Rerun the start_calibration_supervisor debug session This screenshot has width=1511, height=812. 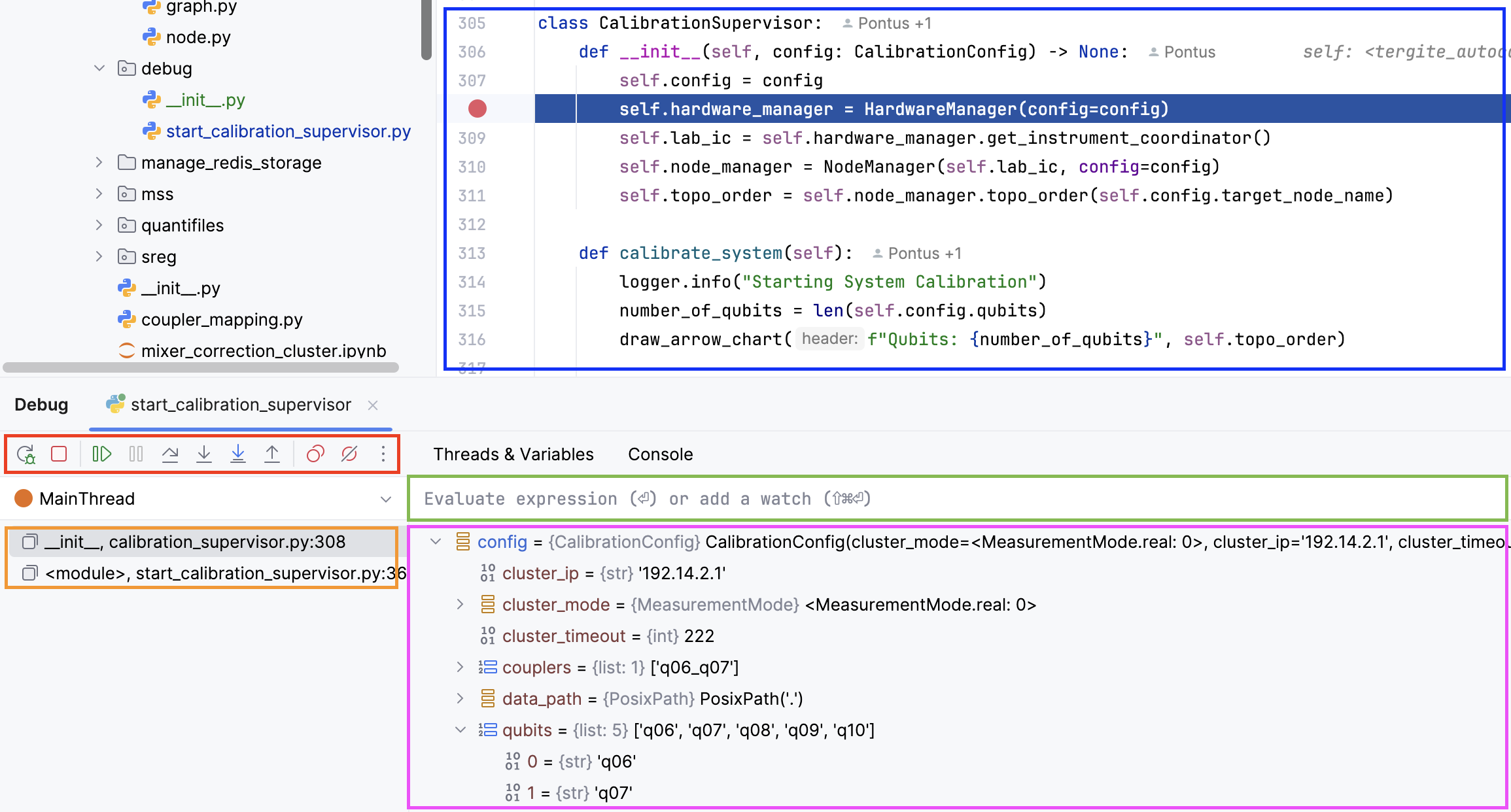[x=26, y=454]
